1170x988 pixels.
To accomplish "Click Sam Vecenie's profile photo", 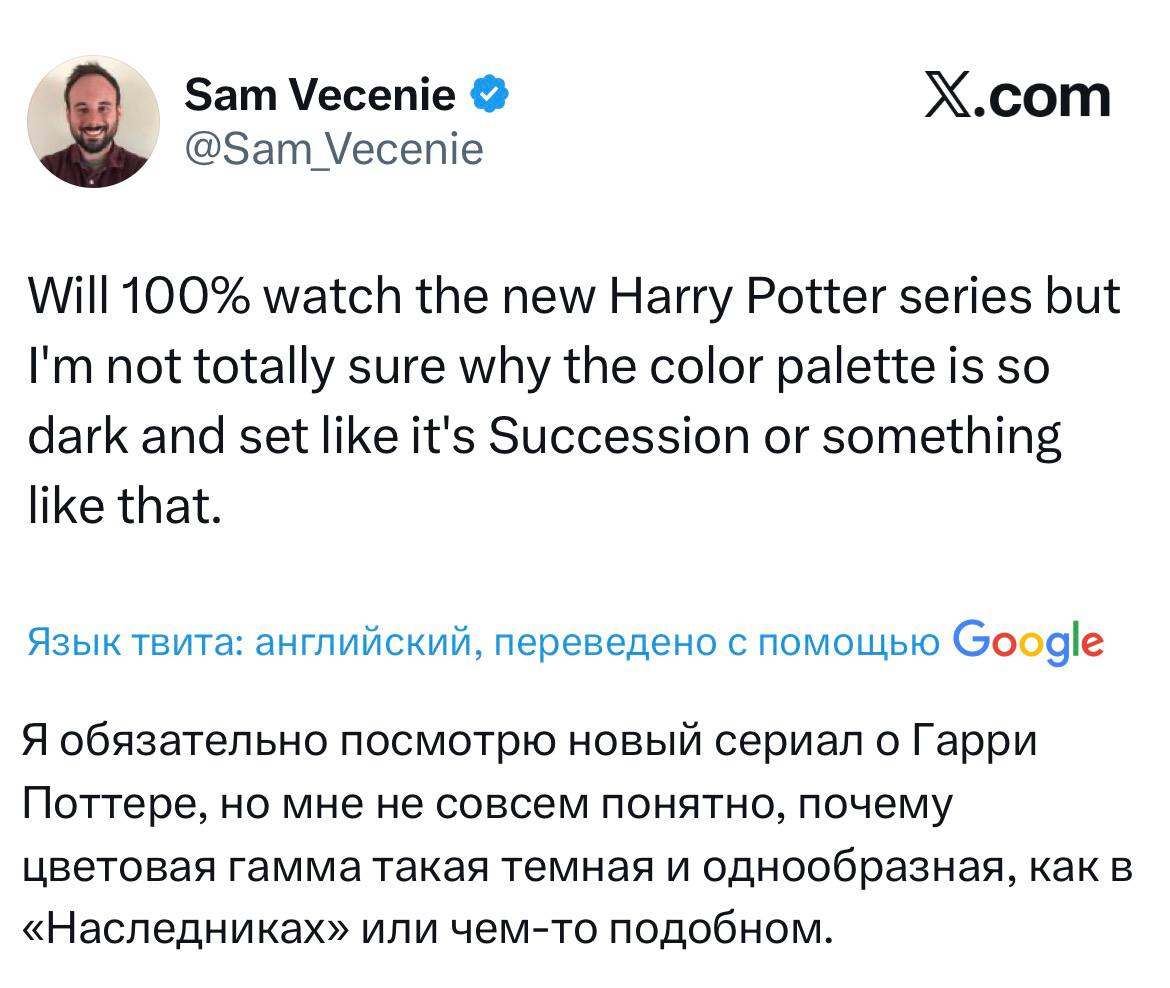I will point(93,121).
